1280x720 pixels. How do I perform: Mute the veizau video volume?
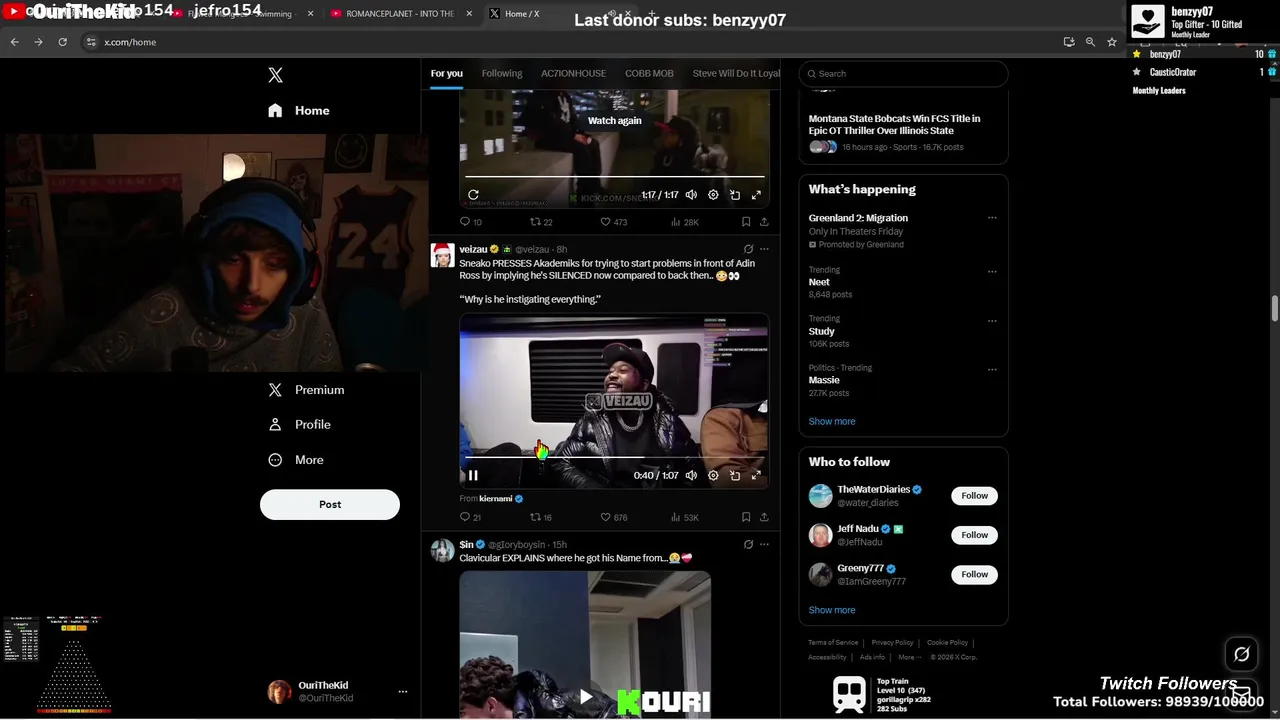tap(691, 475)
